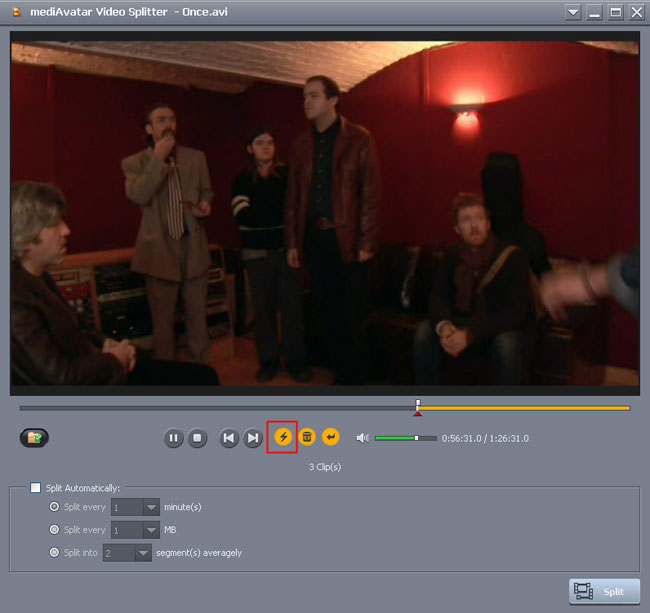Set a split point with the lightning icon
This screenshot has height=613, width=650.
click(283, 437)
